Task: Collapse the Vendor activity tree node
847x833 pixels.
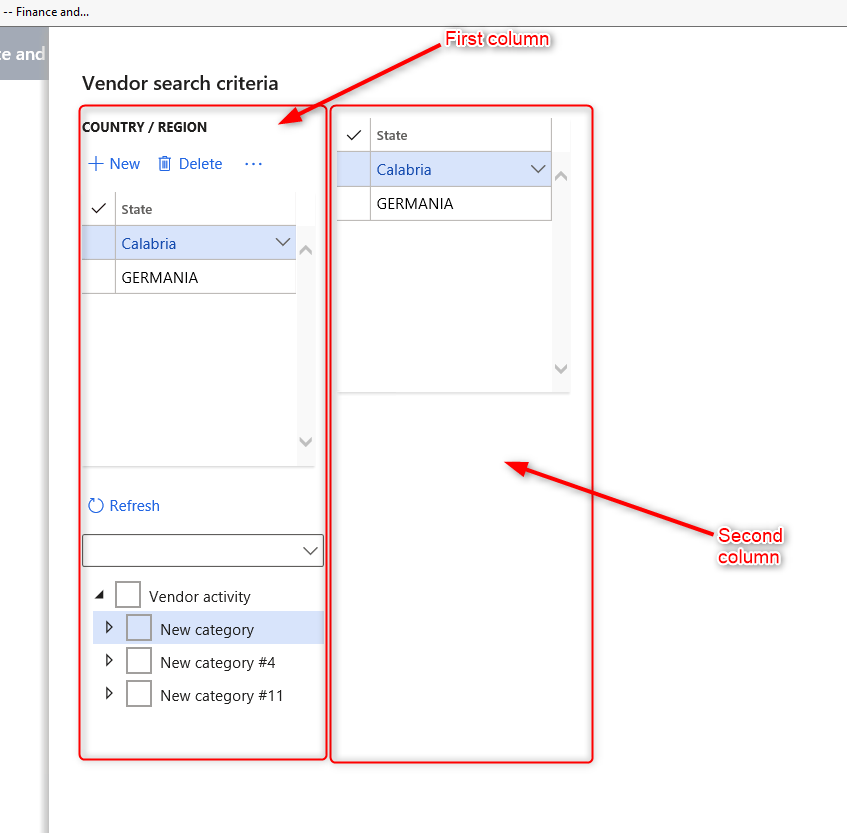Action: tap(99, 595)
